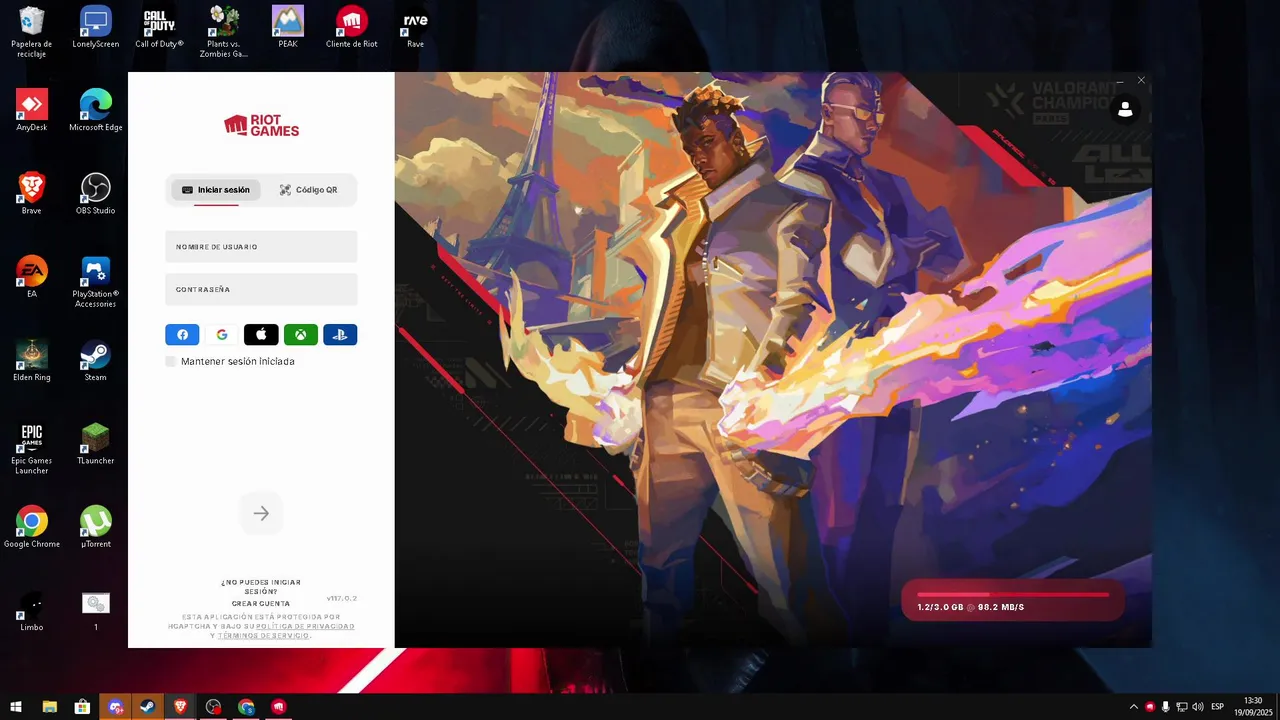The height and width of the screenshot is (720, 1280).
Task: Expand hidden system tray icons
Action: tap(1133, 707)
